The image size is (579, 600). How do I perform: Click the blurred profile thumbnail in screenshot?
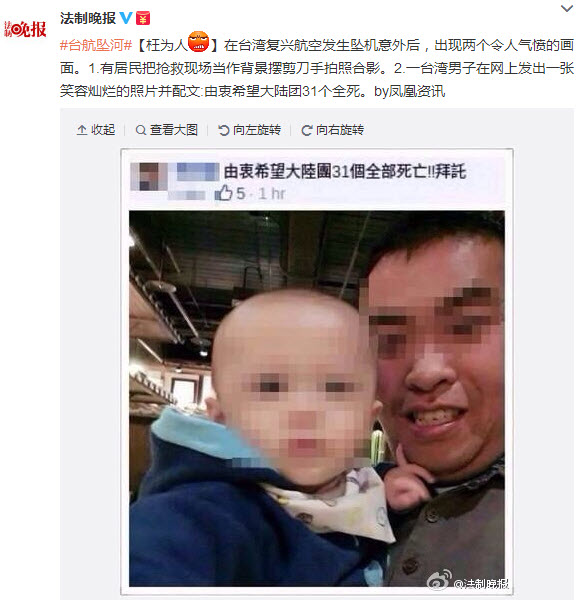click(x=149, y=177)
